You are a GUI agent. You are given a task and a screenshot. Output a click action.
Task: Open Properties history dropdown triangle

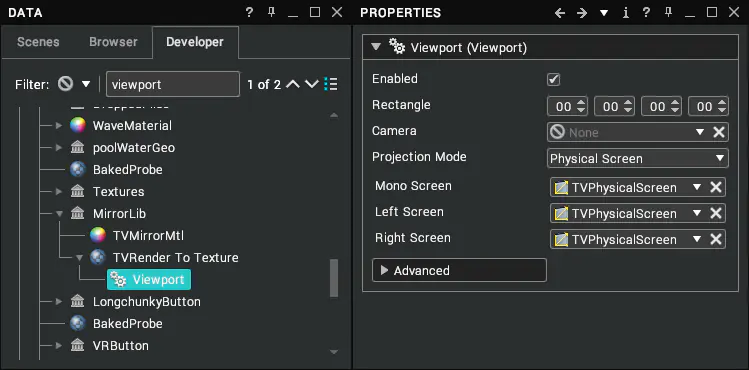click(604, 13)
